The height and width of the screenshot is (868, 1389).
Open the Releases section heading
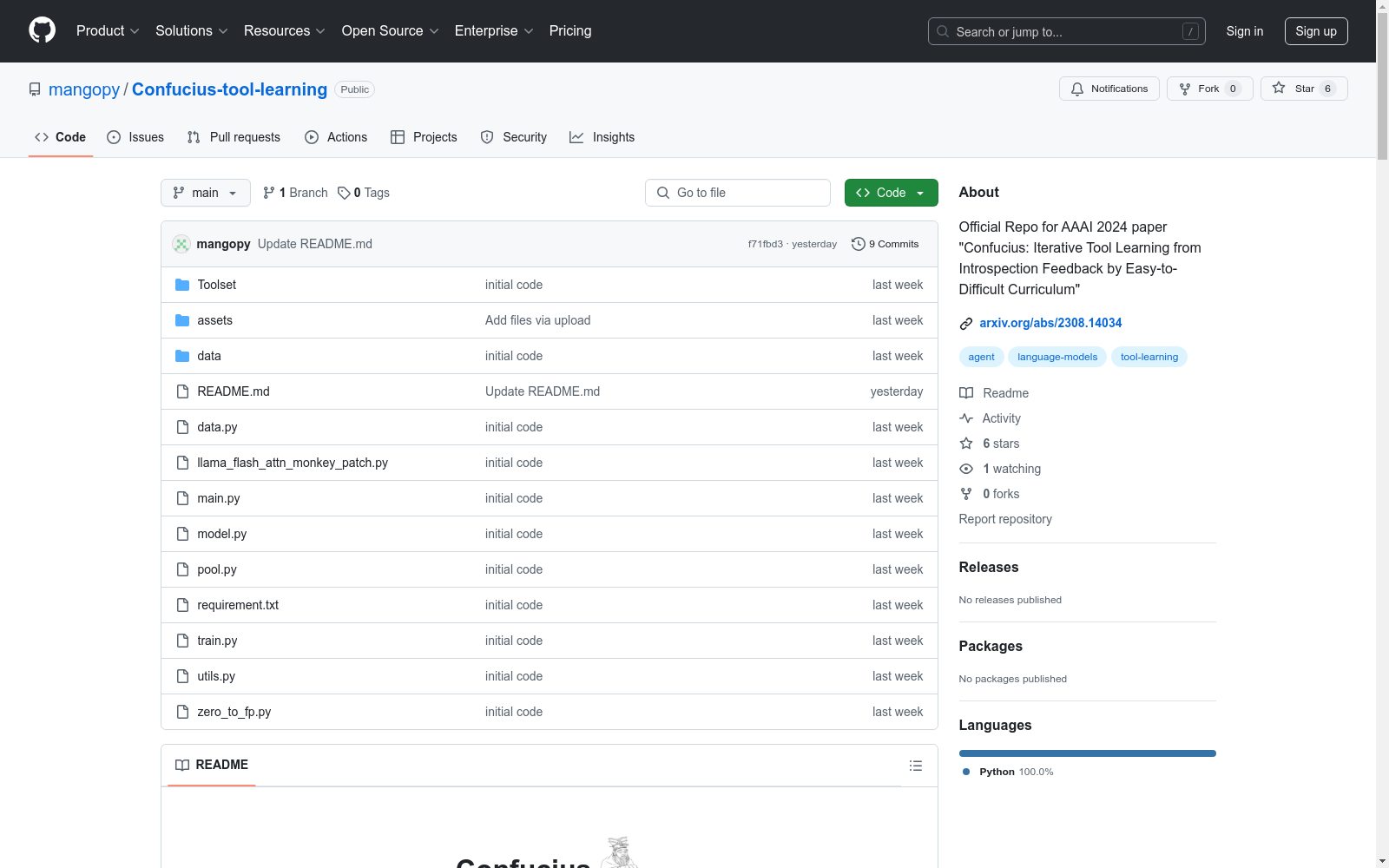[x=989, y=567]
